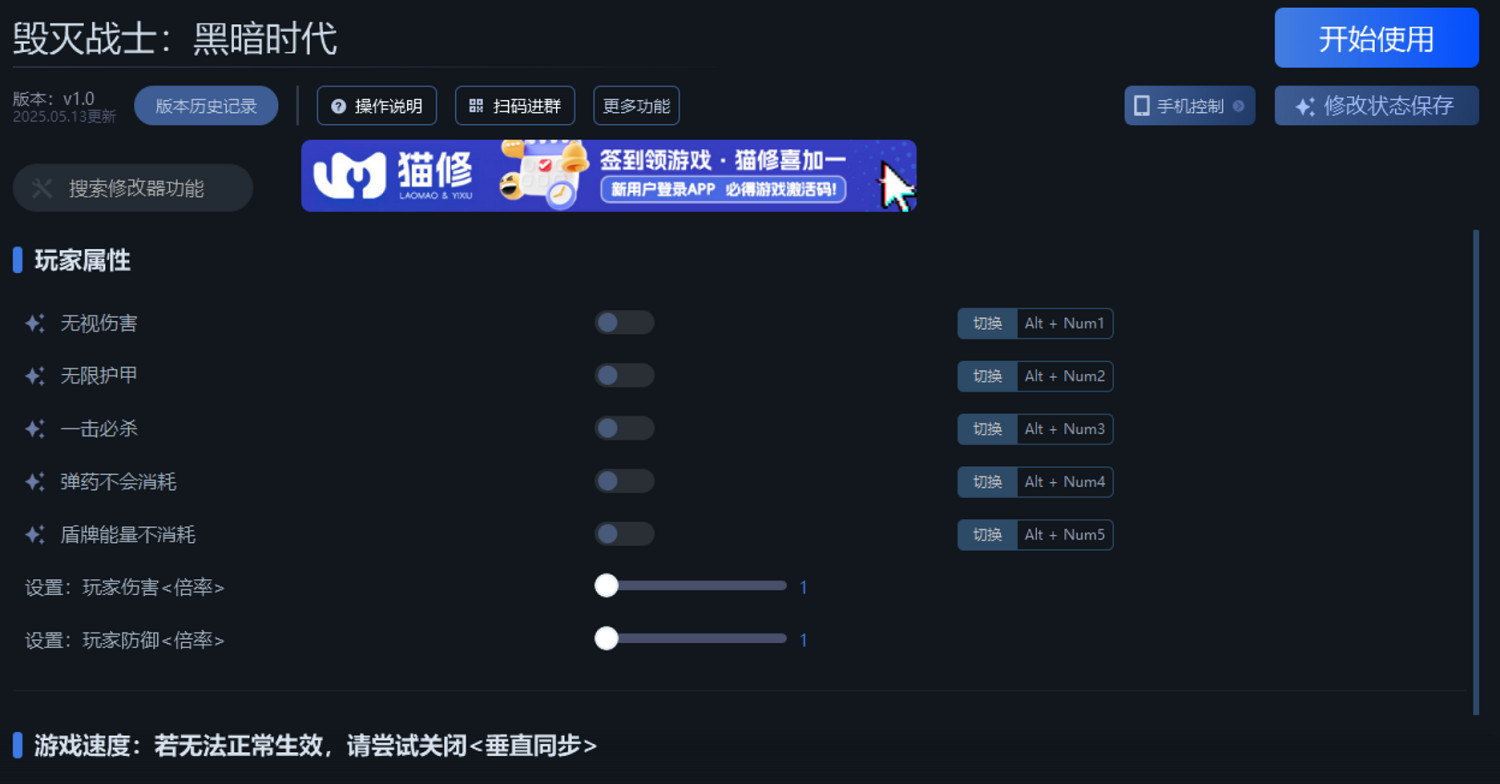Click the 玩家伤害倍率 slider handle

point(606,586)
